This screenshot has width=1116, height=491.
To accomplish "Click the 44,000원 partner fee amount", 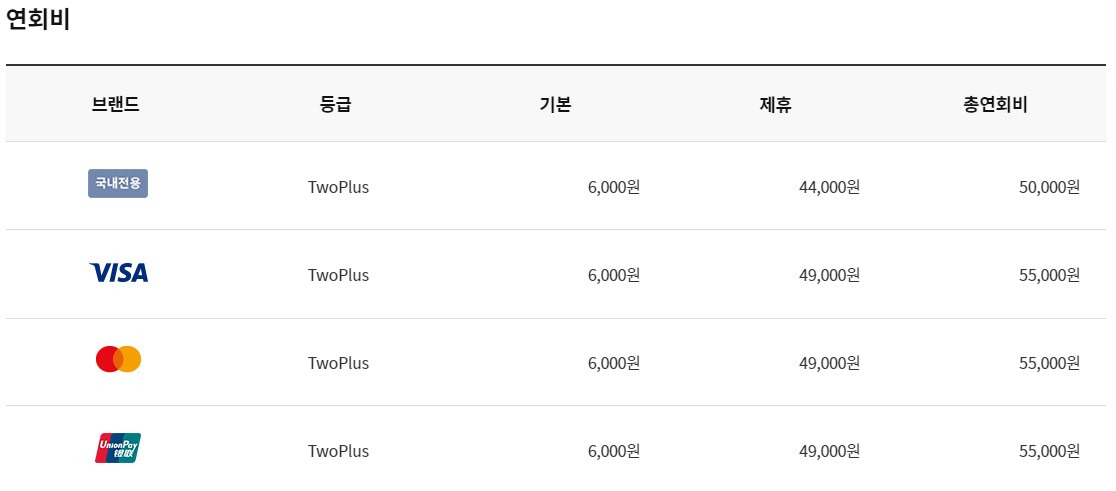I will click(x=829, y=187).
